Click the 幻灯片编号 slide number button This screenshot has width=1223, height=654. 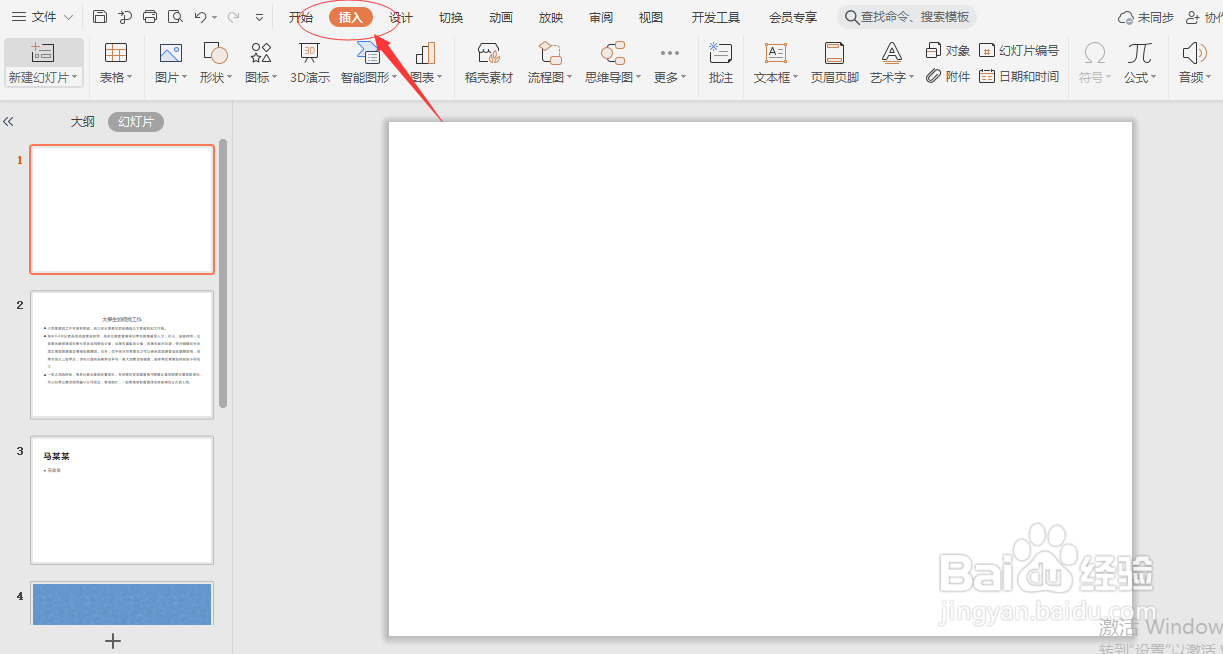[1019, 51]
